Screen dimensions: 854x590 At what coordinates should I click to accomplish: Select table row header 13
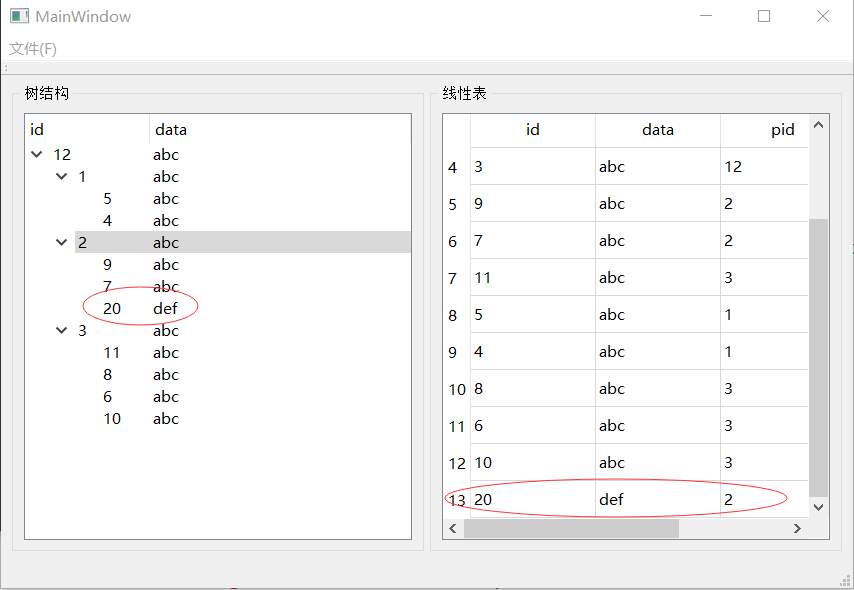[457, 500]
